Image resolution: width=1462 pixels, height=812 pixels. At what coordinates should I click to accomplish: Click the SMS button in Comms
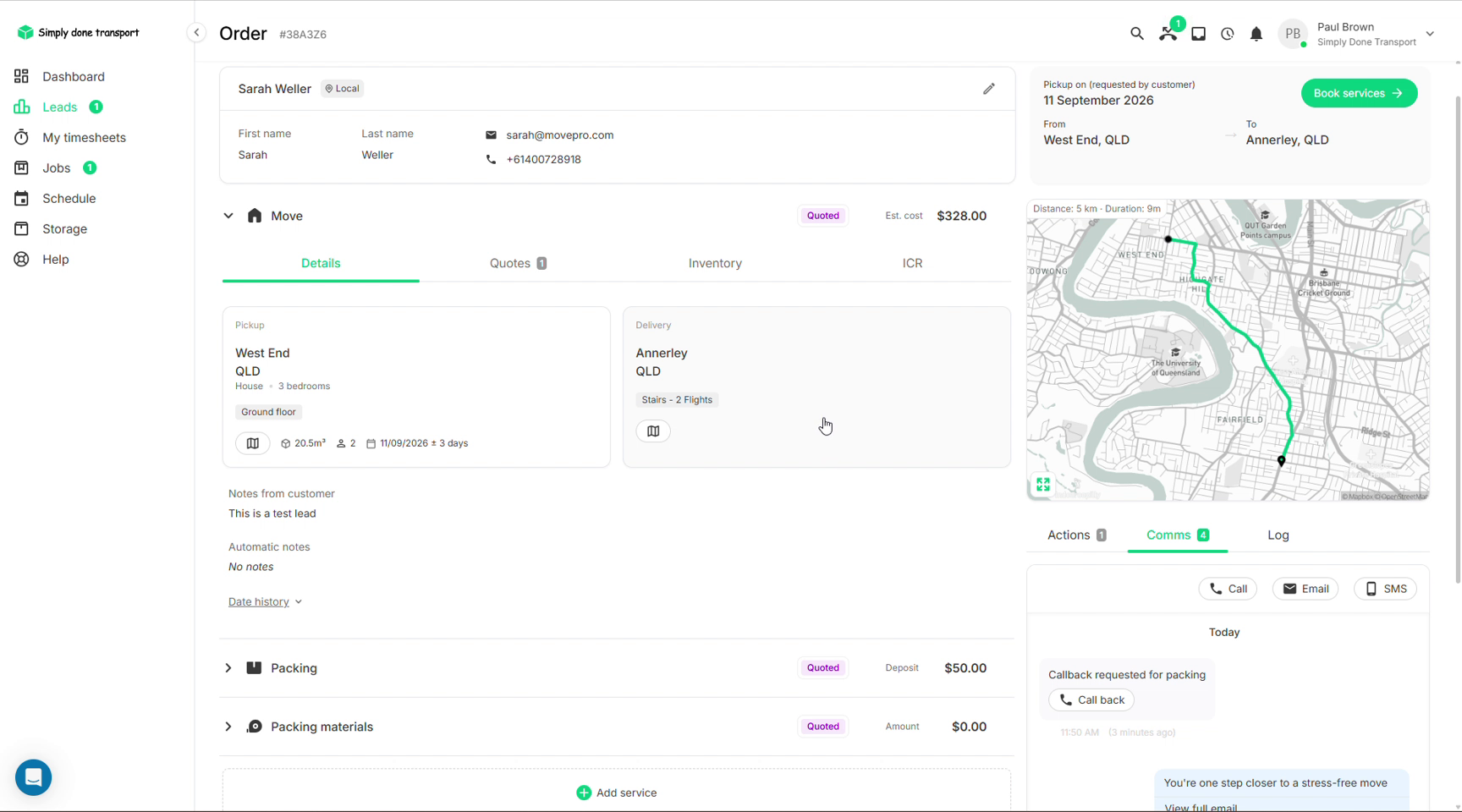coord(1385,589)
